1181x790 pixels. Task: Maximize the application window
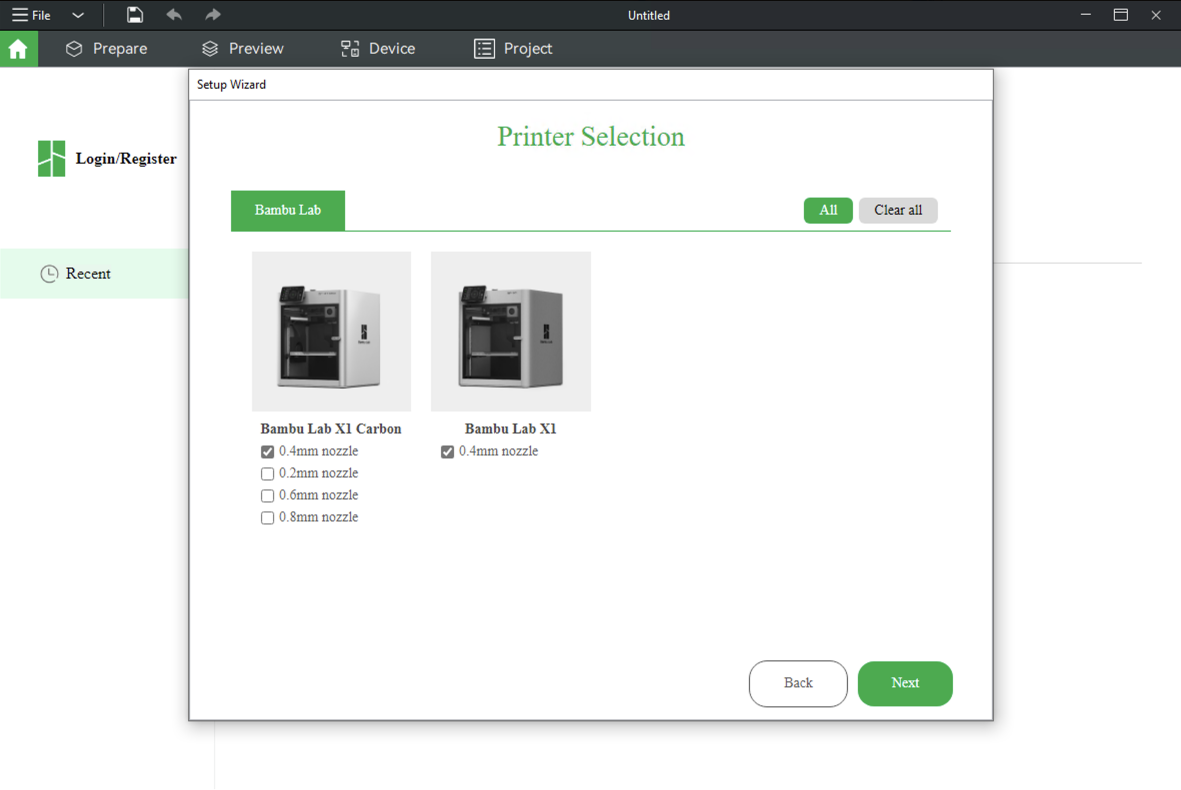pos(1121,15)
